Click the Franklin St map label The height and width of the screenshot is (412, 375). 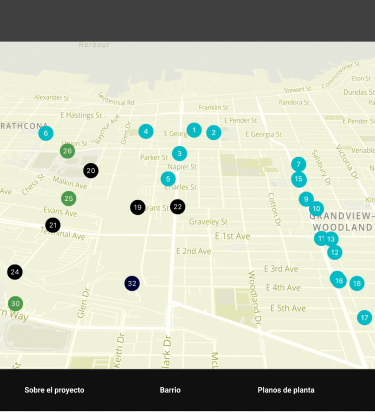[x=213, y=107]
